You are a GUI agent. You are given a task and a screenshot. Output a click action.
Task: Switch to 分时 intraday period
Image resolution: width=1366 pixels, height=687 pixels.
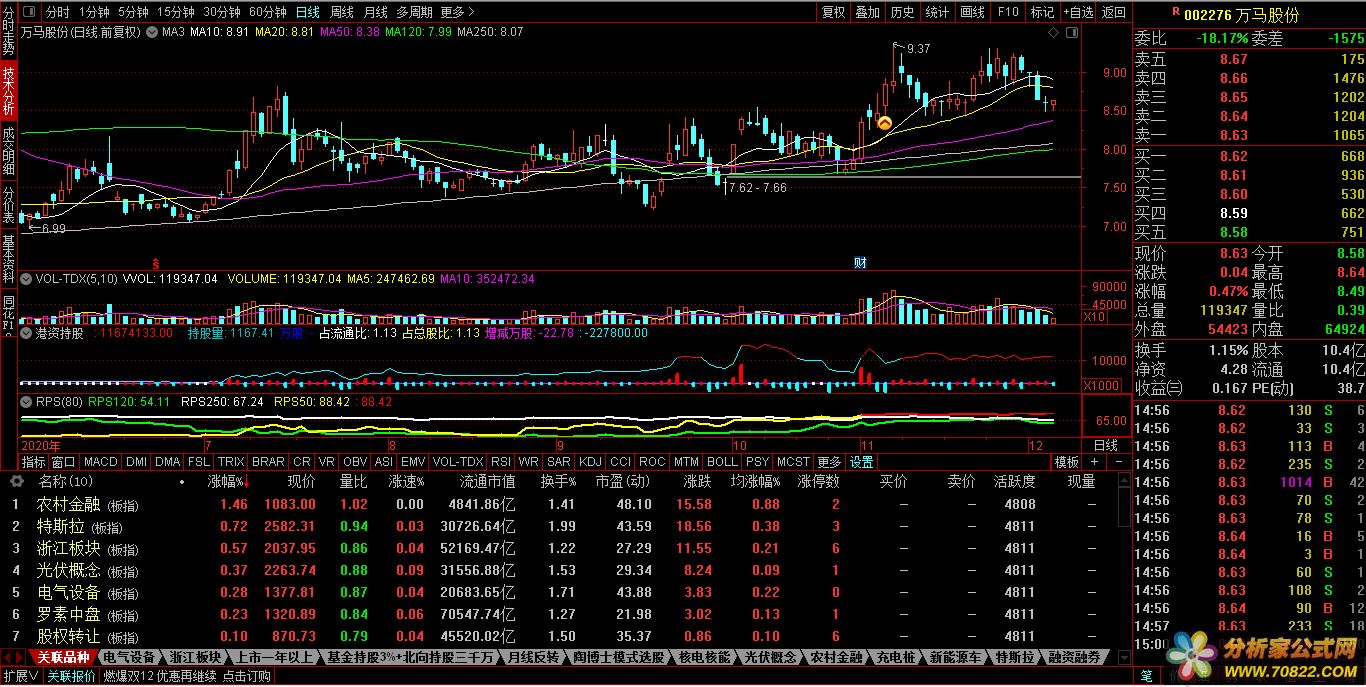[x=58, y=12]
